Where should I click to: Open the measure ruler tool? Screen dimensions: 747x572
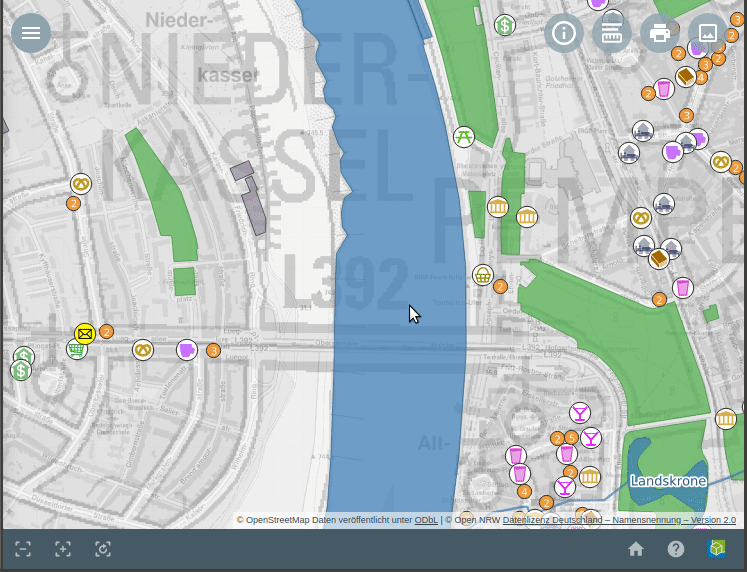point(611,33)
